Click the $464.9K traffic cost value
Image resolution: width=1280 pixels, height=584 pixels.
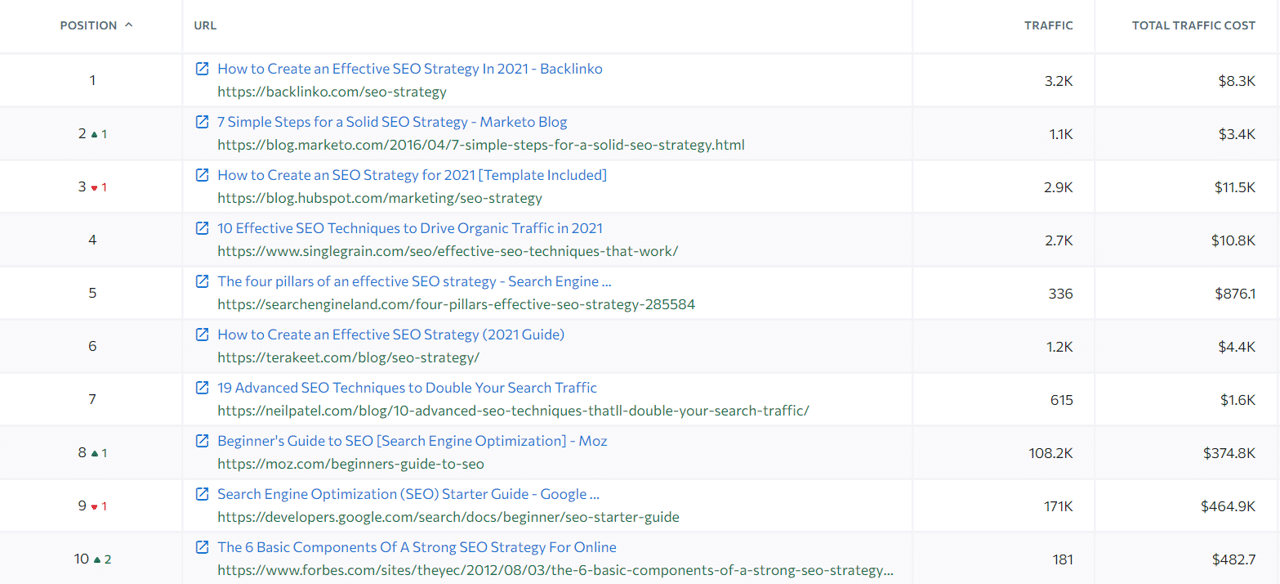click(x=1229, y=506)
